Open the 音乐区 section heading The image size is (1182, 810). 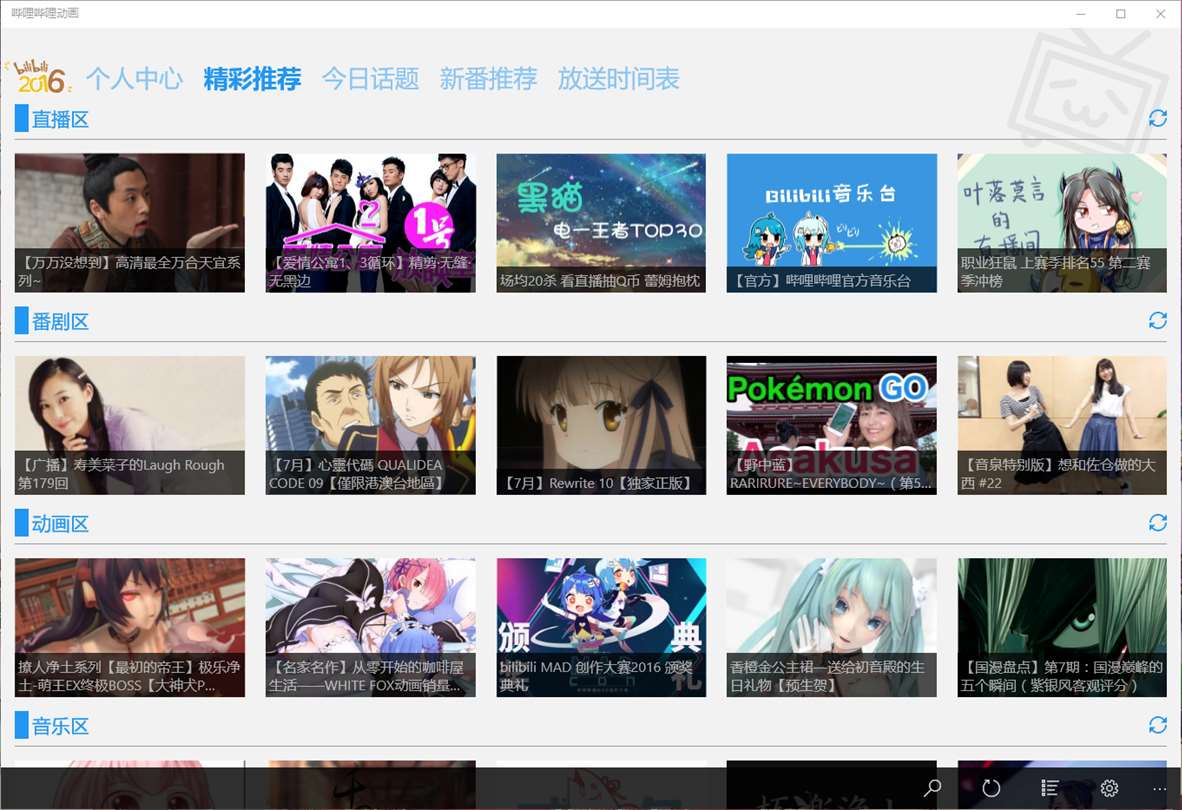[60, 726]
